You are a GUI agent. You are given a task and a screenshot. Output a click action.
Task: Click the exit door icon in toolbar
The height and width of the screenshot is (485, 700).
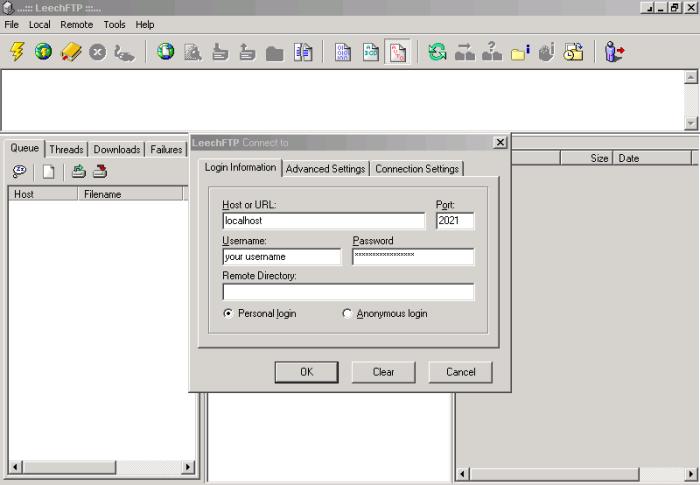614,52
